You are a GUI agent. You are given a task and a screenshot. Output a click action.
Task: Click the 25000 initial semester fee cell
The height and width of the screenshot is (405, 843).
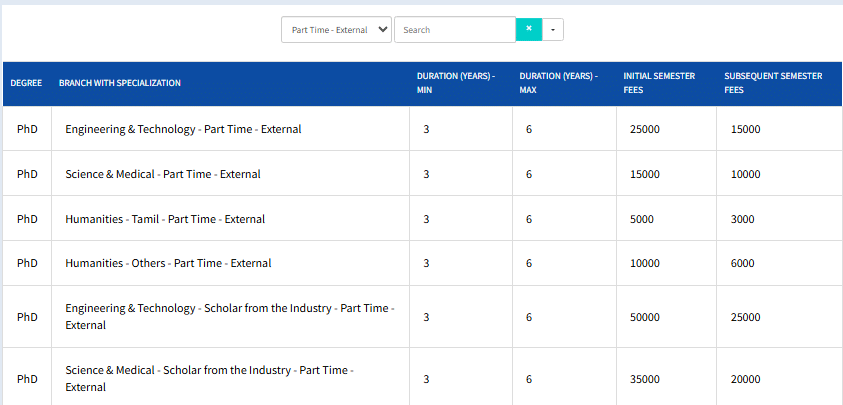pos(645,129)
